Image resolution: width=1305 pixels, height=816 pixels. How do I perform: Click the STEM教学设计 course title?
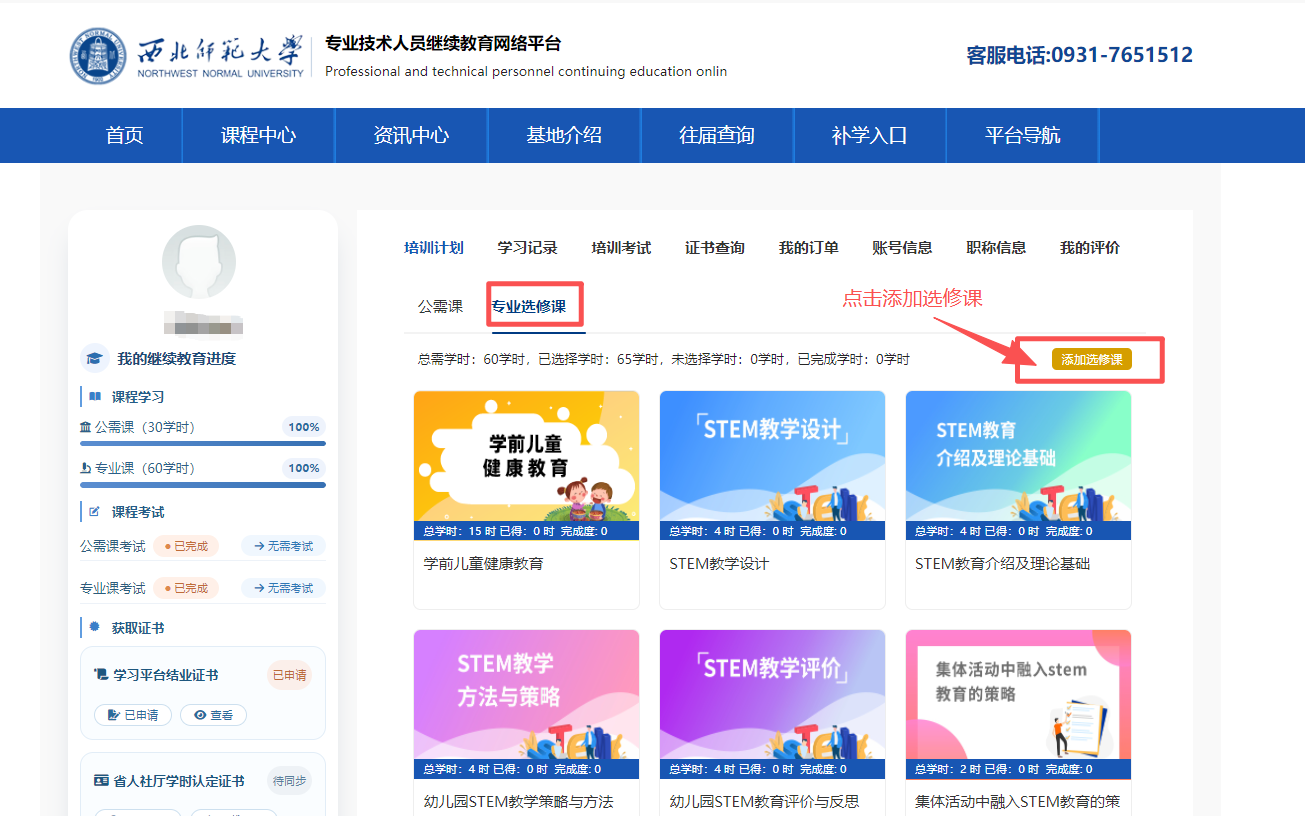tap(719, 564)
